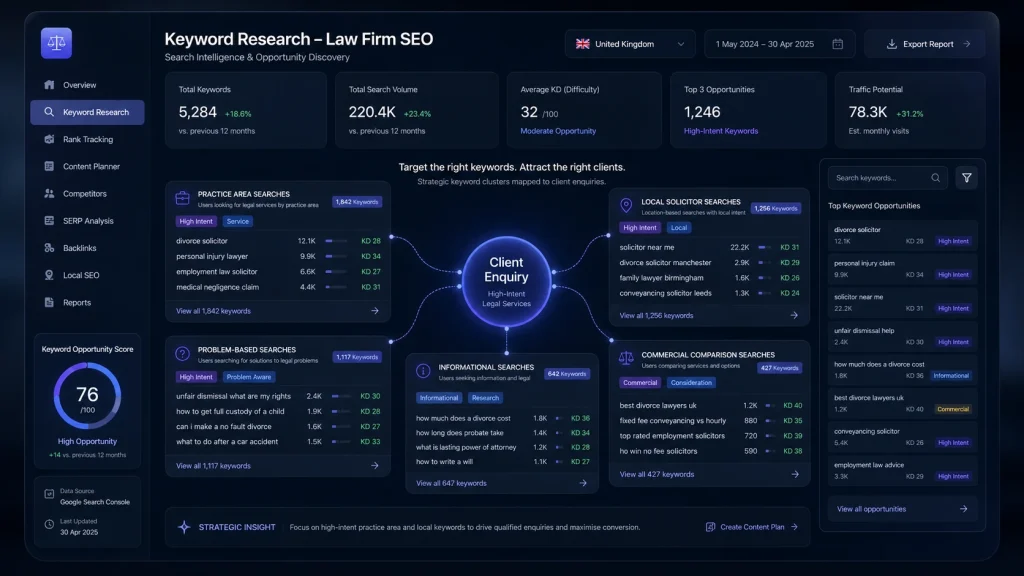The image size is (1024, 576).
Task: Click the Informational Searches info icon
Action: pyautogui.click(x=423, y=372)
